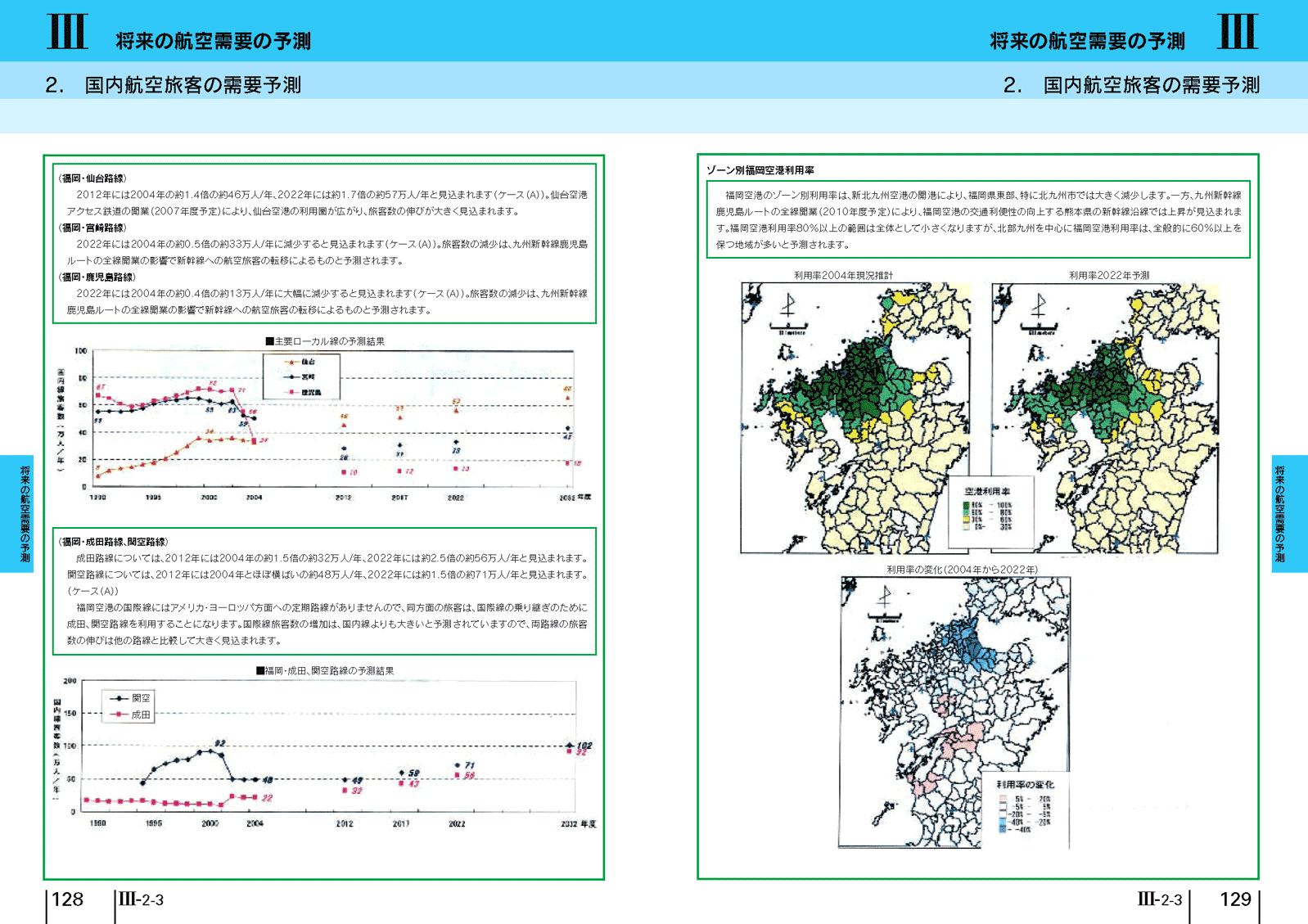Click the (福岡・成田路線、関空路線) heading

coord(113,542)
